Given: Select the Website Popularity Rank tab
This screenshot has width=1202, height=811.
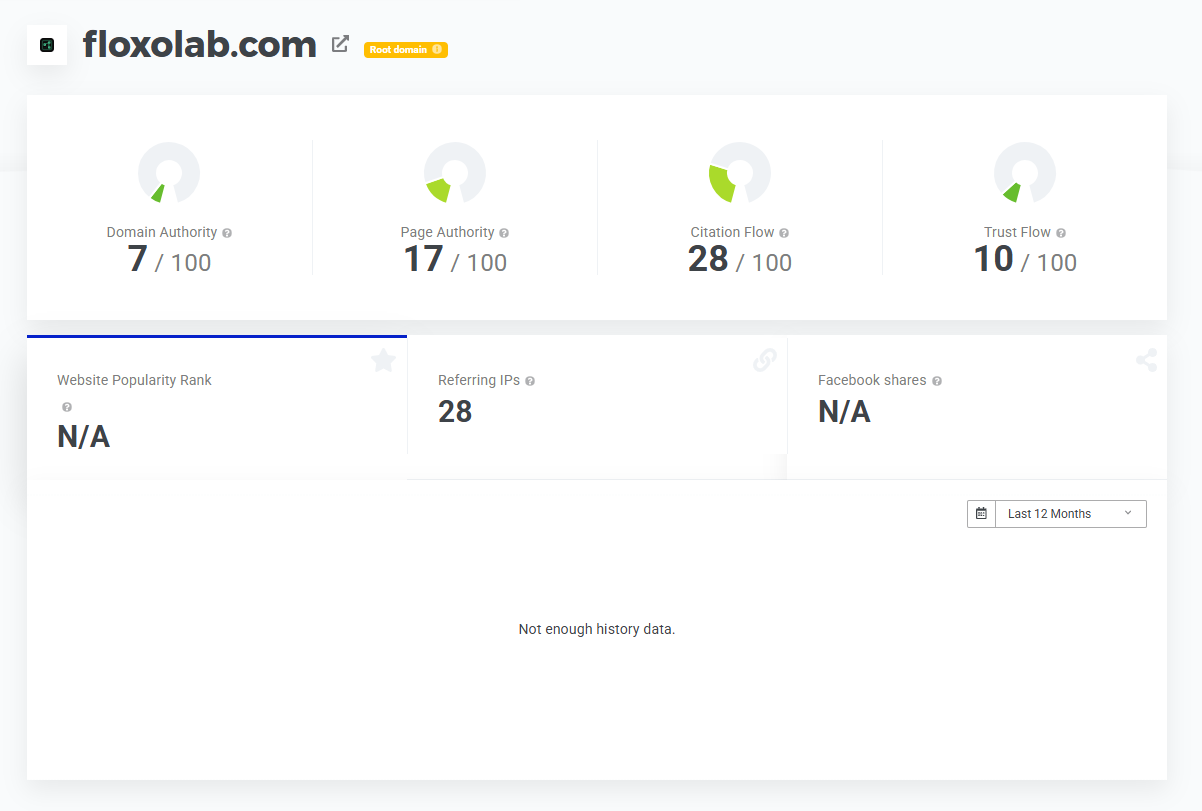Looking at the screenshot, I should click(x=217, y=408).
